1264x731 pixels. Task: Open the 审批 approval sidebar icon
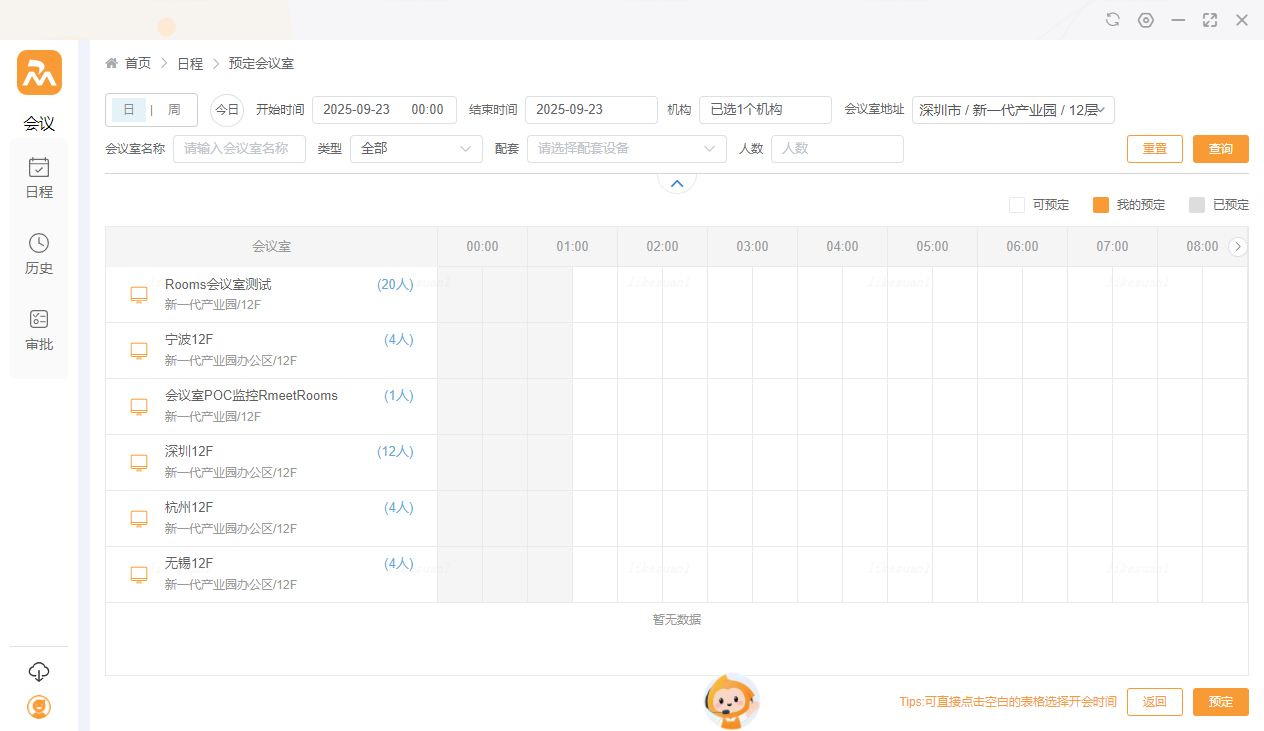point(39,329)
